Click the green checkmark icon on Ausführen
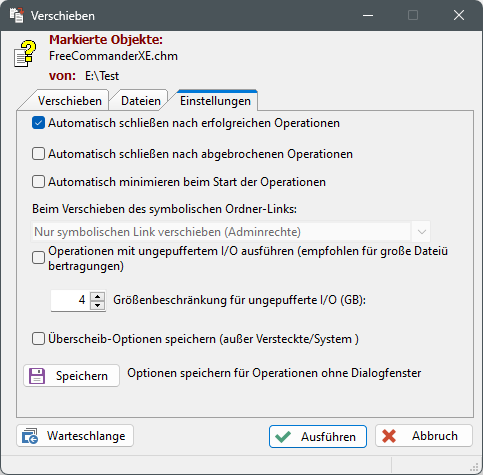 coord(283,436)
